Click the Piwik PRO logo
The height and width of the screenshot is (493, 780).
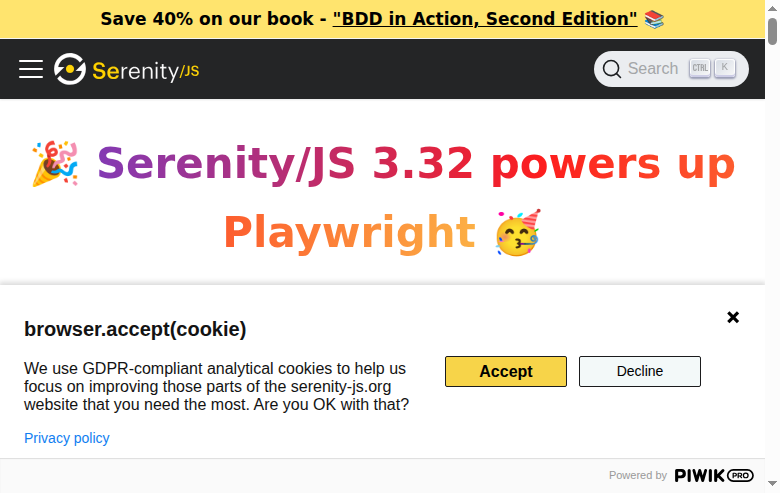[713, 476]
